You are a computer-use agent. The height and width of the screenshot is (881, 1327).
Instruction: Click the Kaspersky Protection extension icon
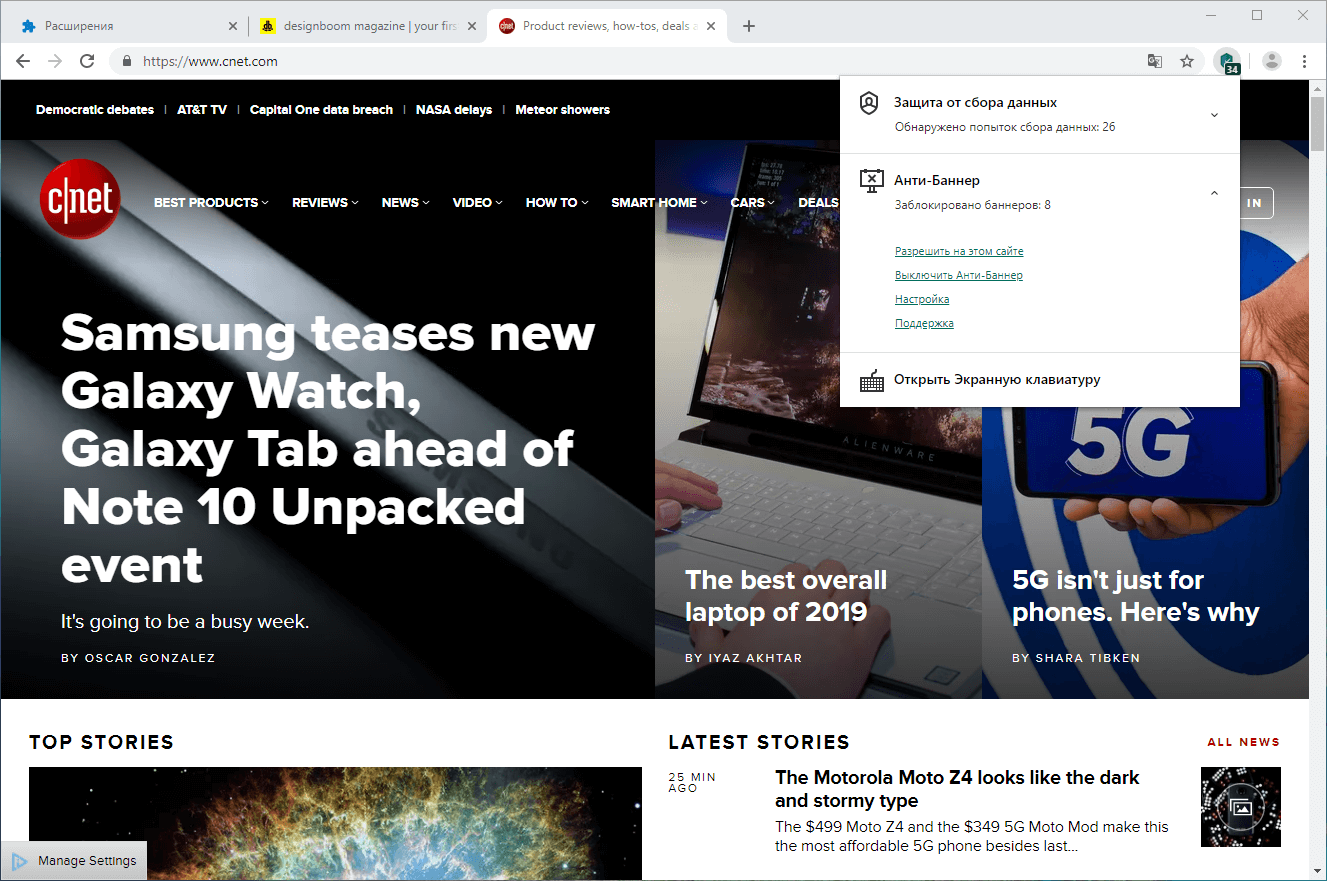(1227, 61)
